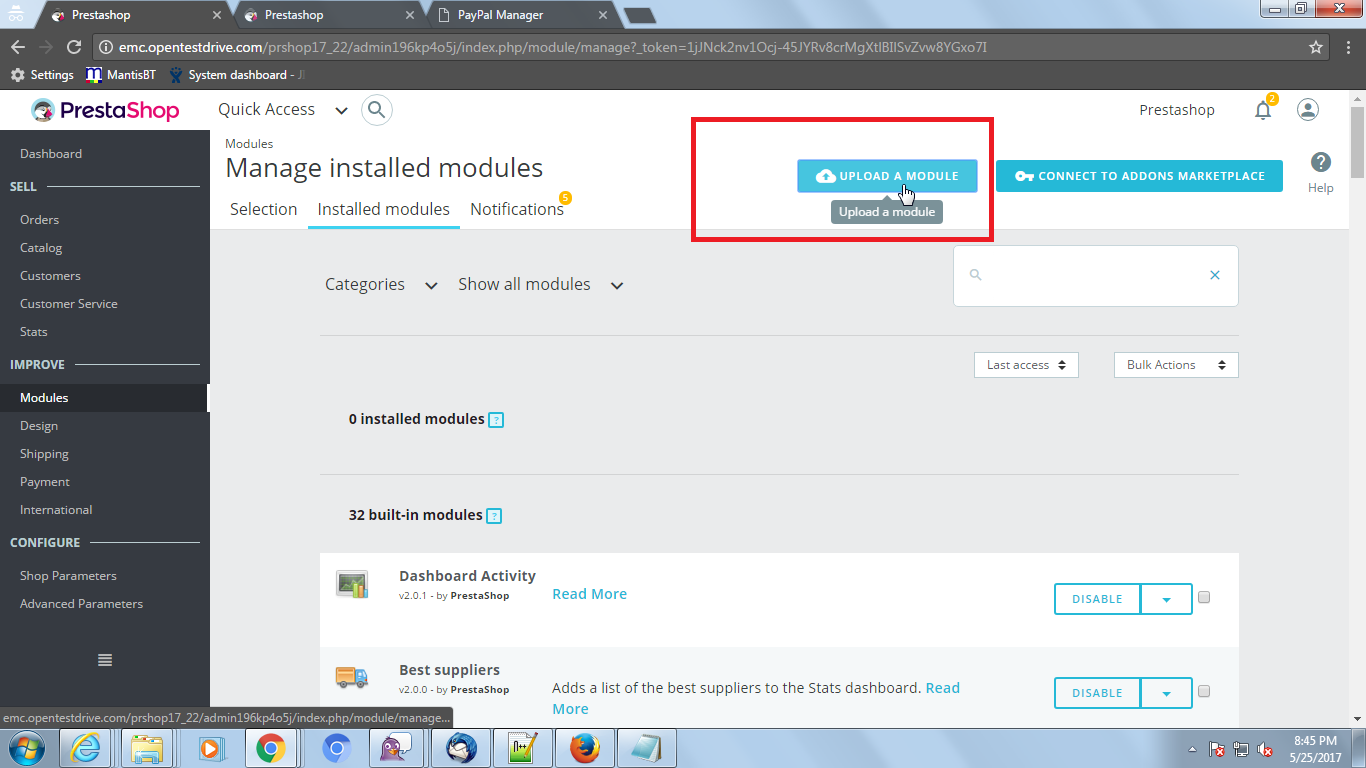
Task: Click the volume icon in system tray
Action: click(1265, 749)
